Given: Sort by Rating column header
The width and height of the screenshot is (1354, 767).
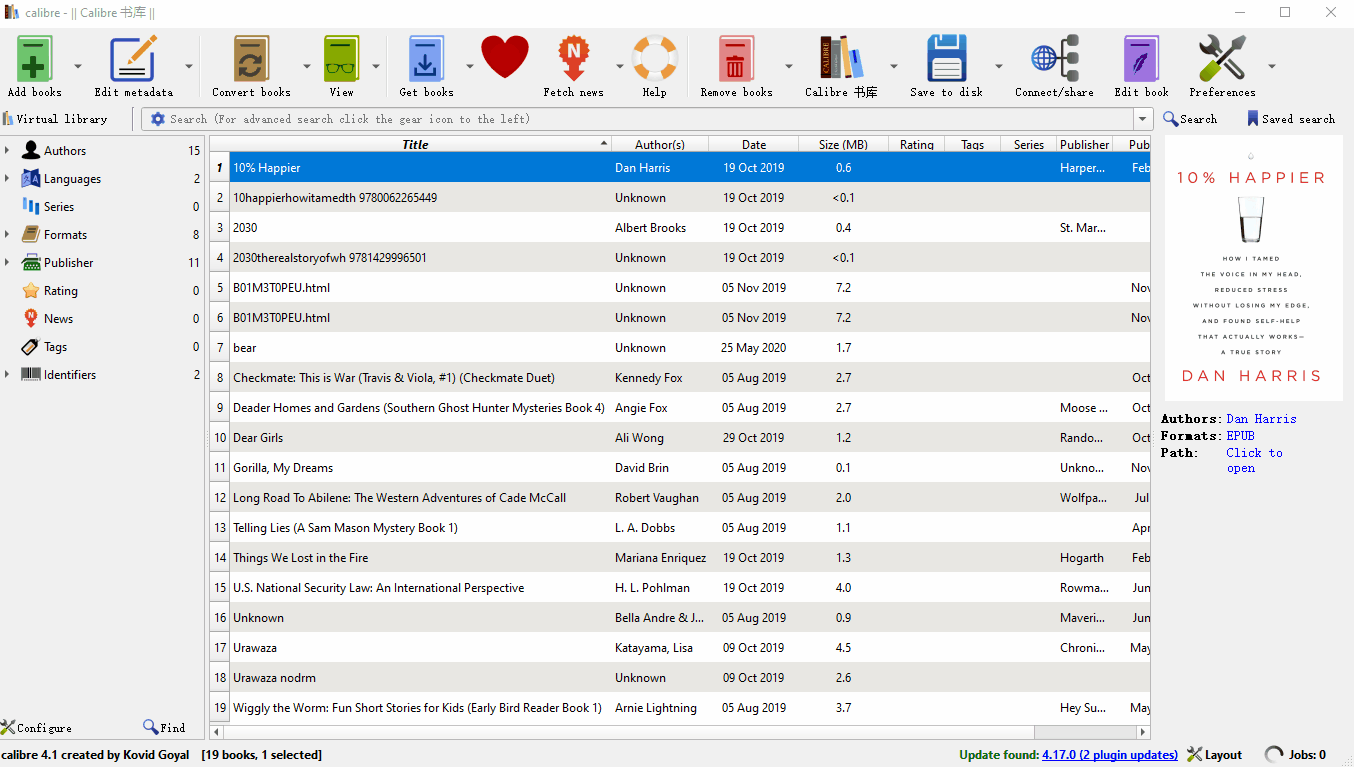Looking at the screenshot, I should [x=917, y=144].
